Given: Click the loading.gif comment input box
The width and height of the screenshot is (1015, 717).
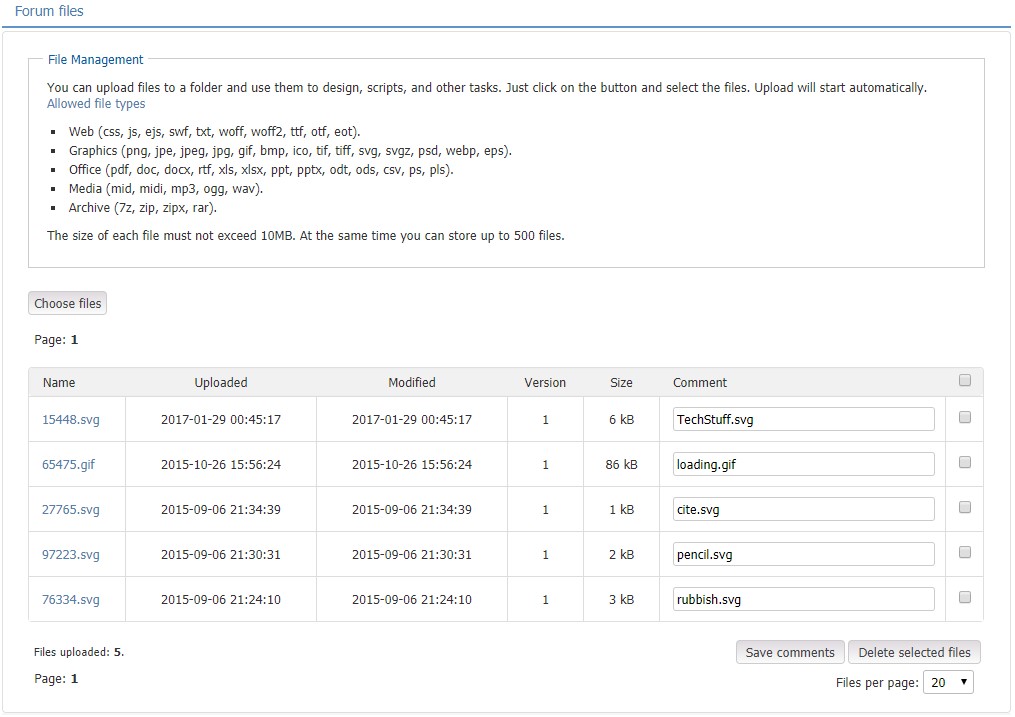Looking at the screenshot, I should [803, 464].
